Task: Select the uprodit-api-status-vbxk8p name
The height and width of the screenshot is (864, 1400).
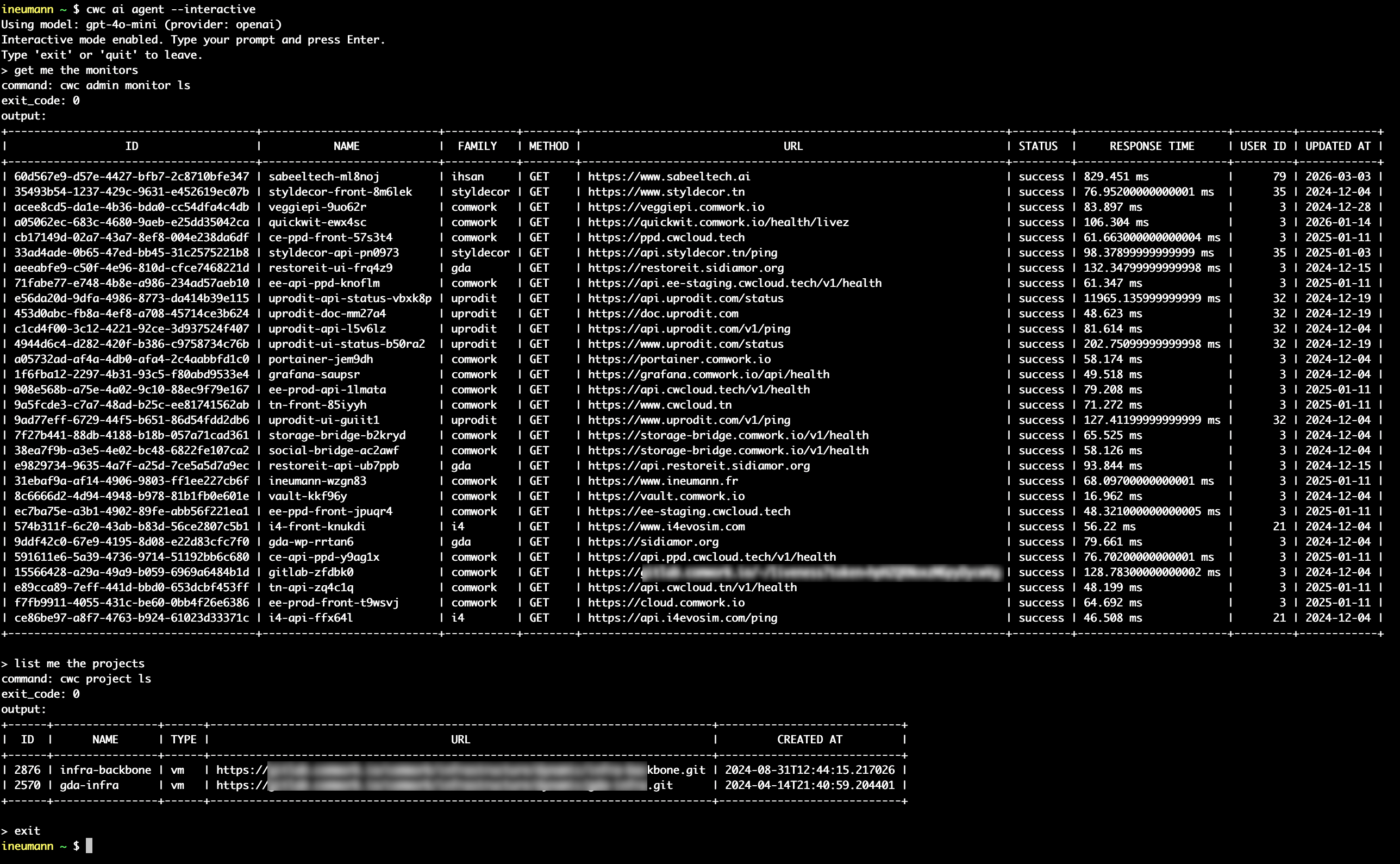Action: click(349, 298)
